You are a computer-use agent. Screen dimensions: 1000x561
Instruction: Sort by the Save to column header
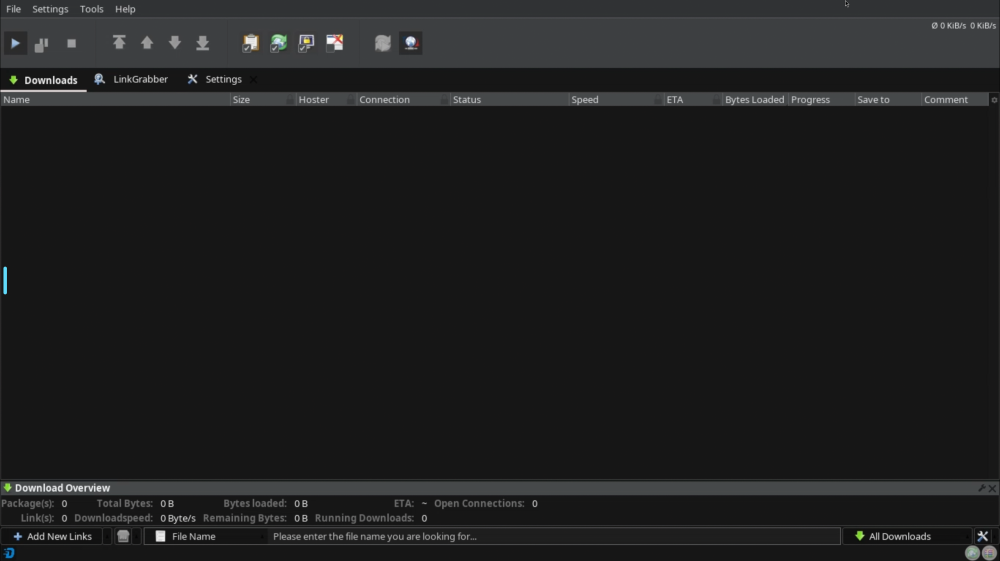pos(887,99)
